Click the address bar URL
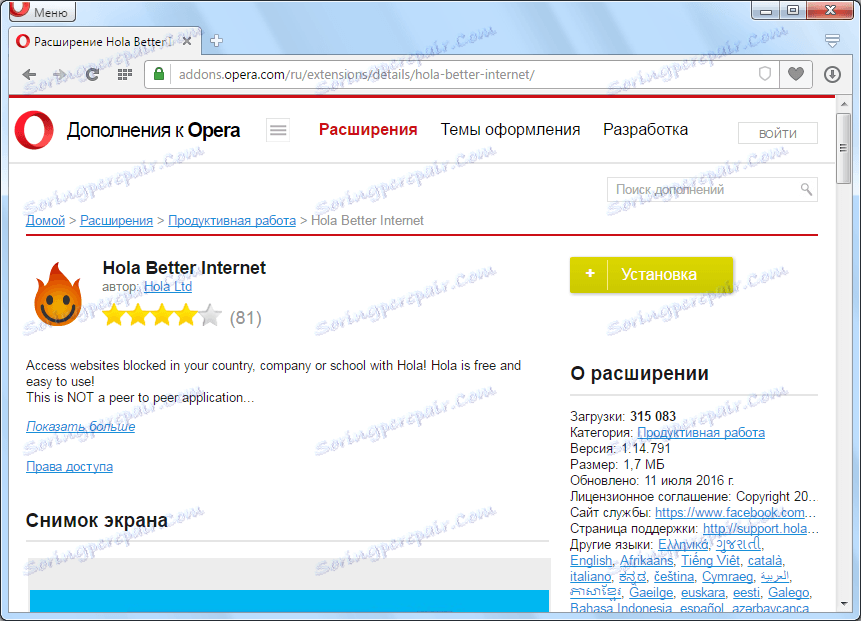 coord(357,74)
